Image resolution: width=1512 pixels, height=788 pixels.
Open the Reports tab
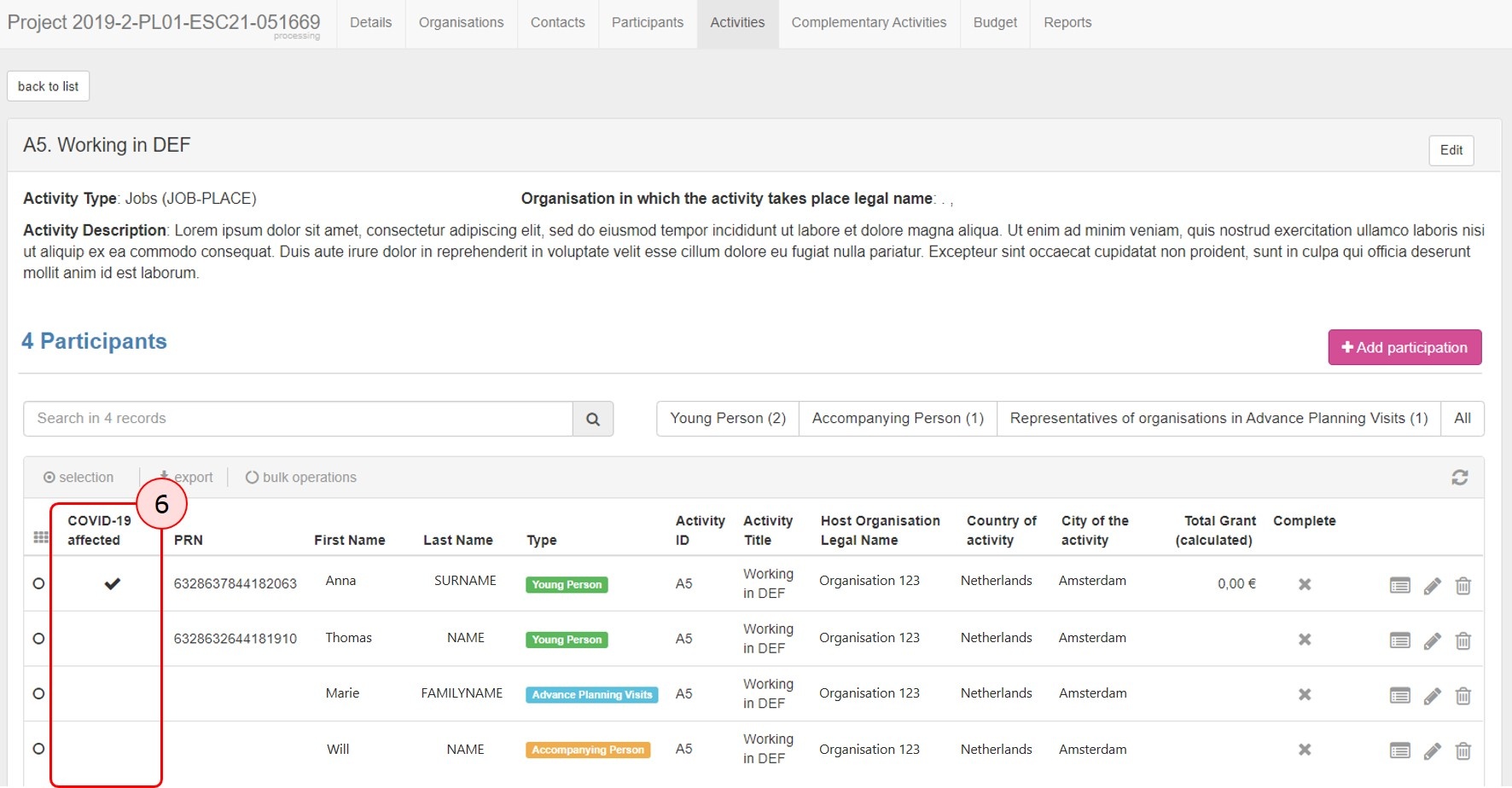1068,23
